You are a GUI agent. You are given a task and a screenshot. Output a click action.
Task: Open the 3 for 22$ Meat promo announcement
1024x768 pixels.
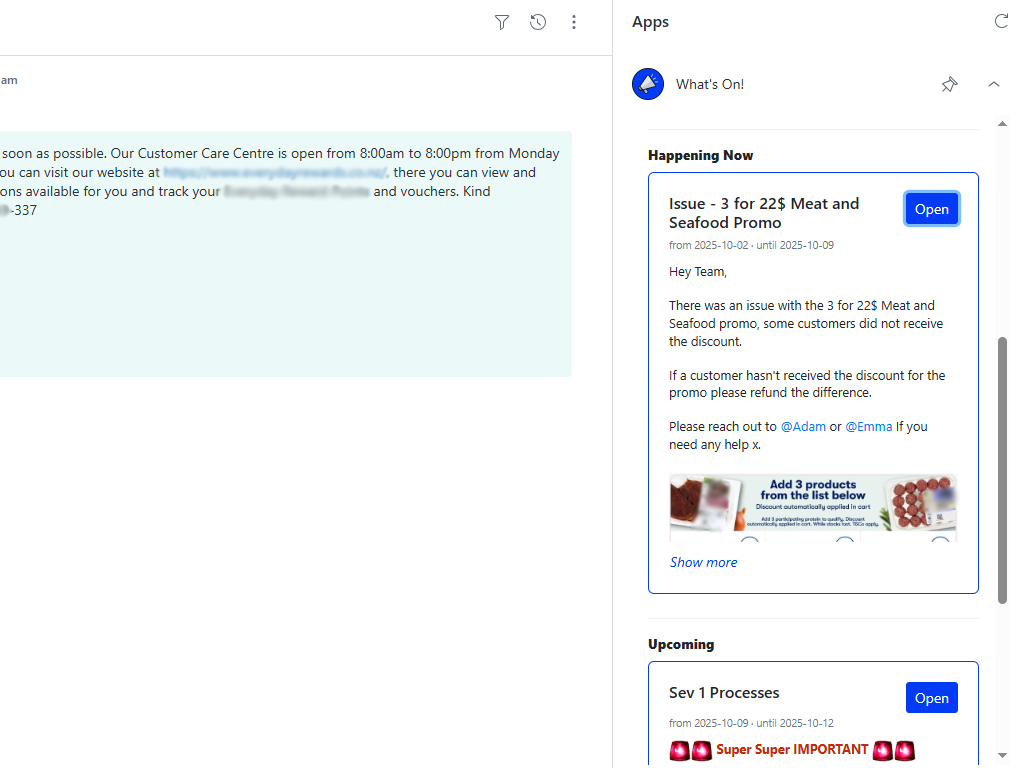pos(931,208)
